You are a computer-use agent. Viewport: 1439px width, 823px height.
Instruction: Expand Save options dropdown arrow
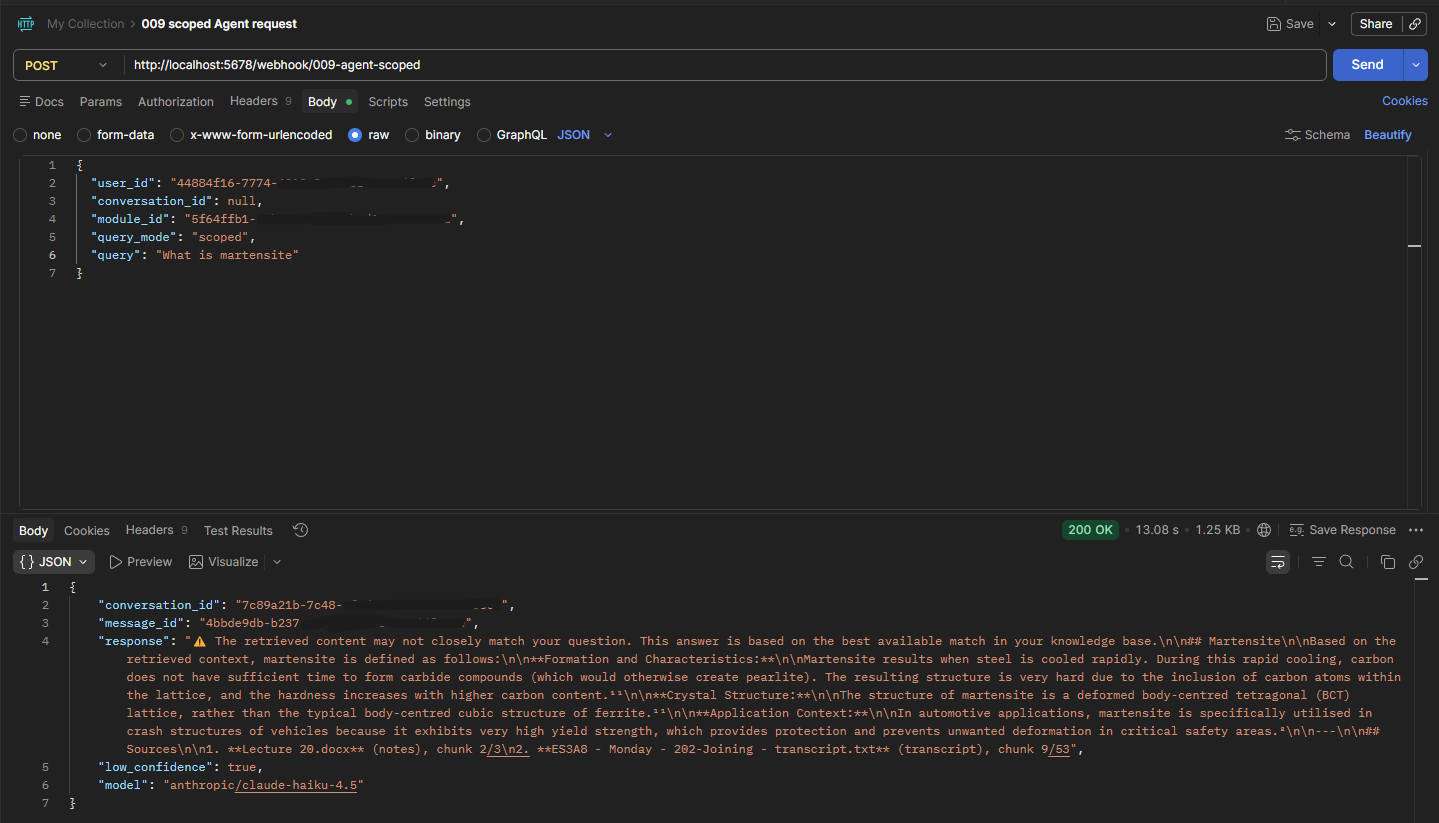click(1331, 24)
